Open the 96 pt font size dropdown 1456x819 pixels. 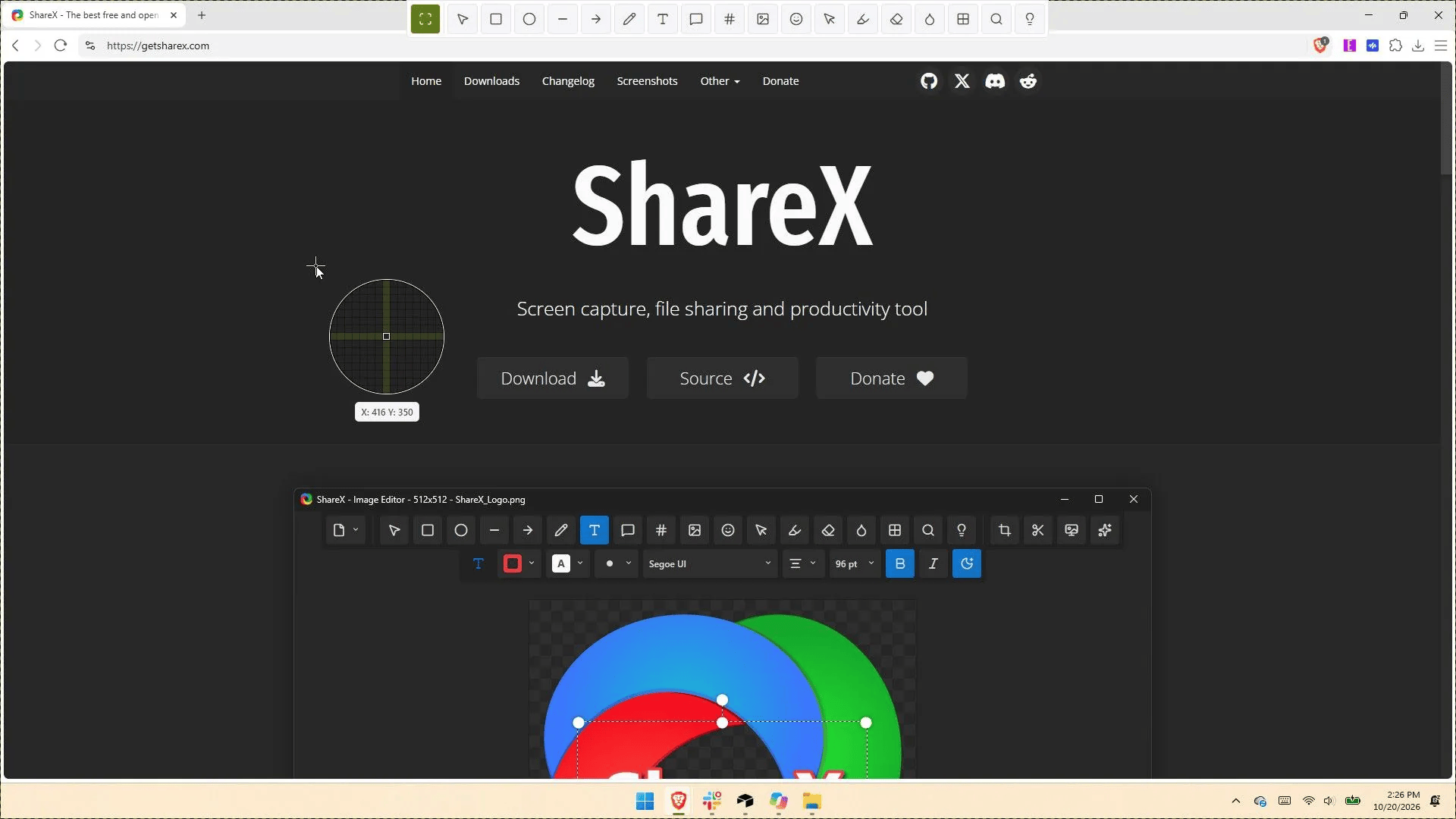click(x=855, y=563)
